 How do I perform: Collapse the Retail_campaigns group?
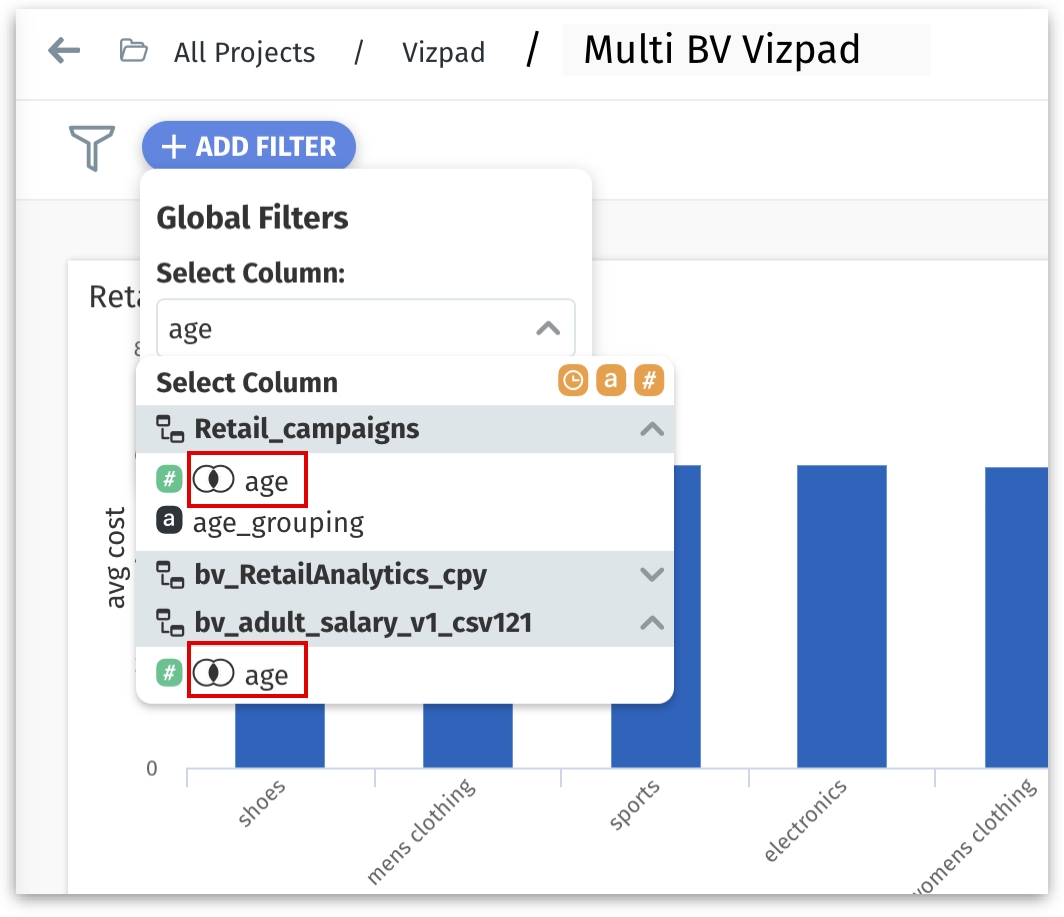[x=651, y=429]
